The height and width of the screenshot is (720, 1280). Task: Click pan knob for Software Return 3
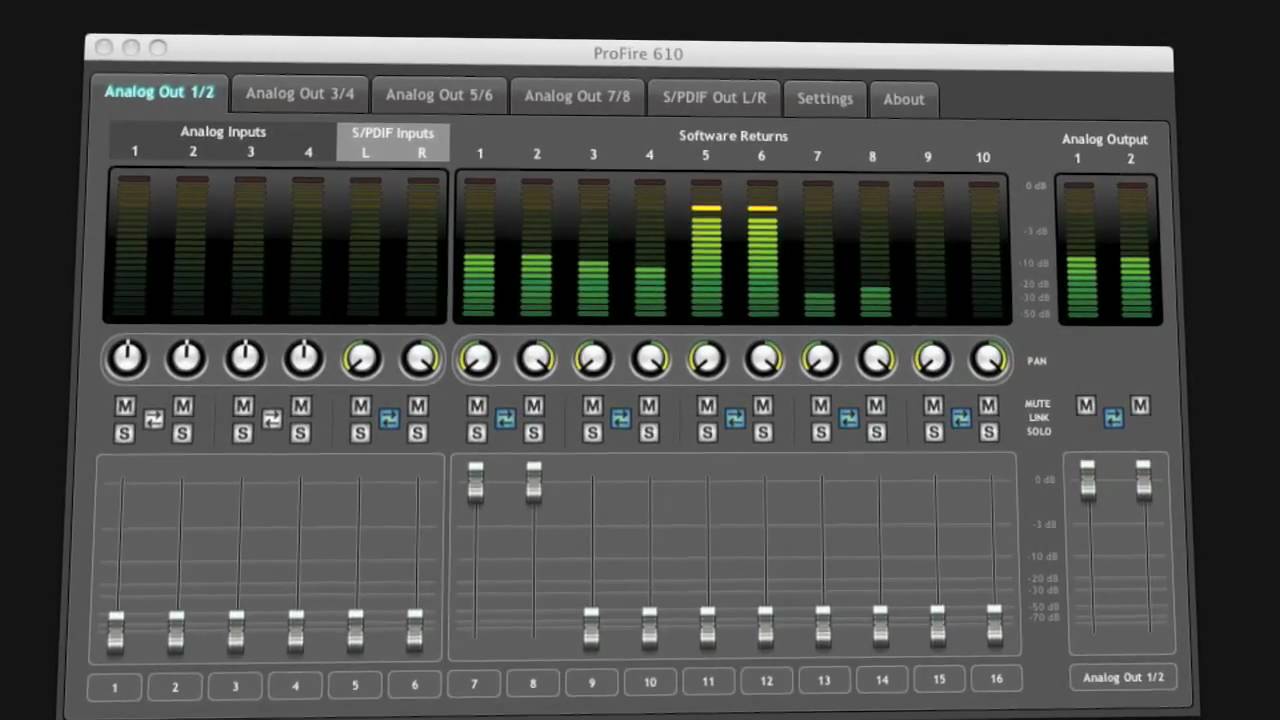pyautogui.click(x=593, y=359)
